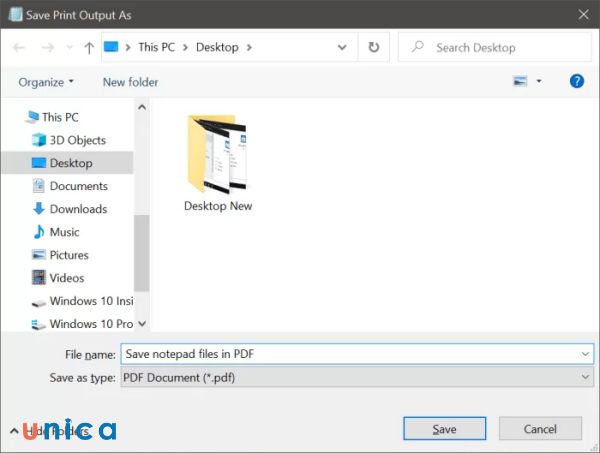The width and height of the screenshot is (600, 453).
Task: Expand chevron after Desktop in breadcrumb
Action: point(249,47)
